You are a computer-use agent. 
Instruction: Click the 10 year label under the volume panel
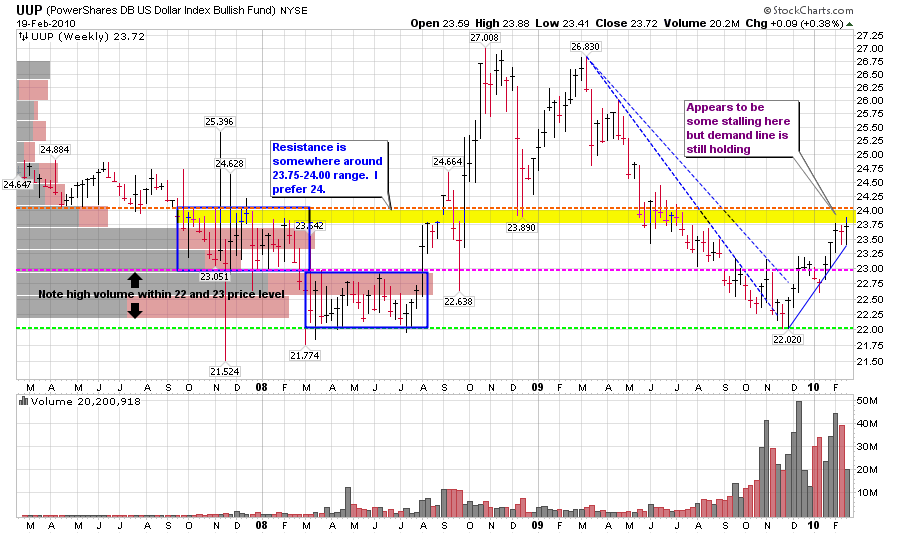[813, 525]
